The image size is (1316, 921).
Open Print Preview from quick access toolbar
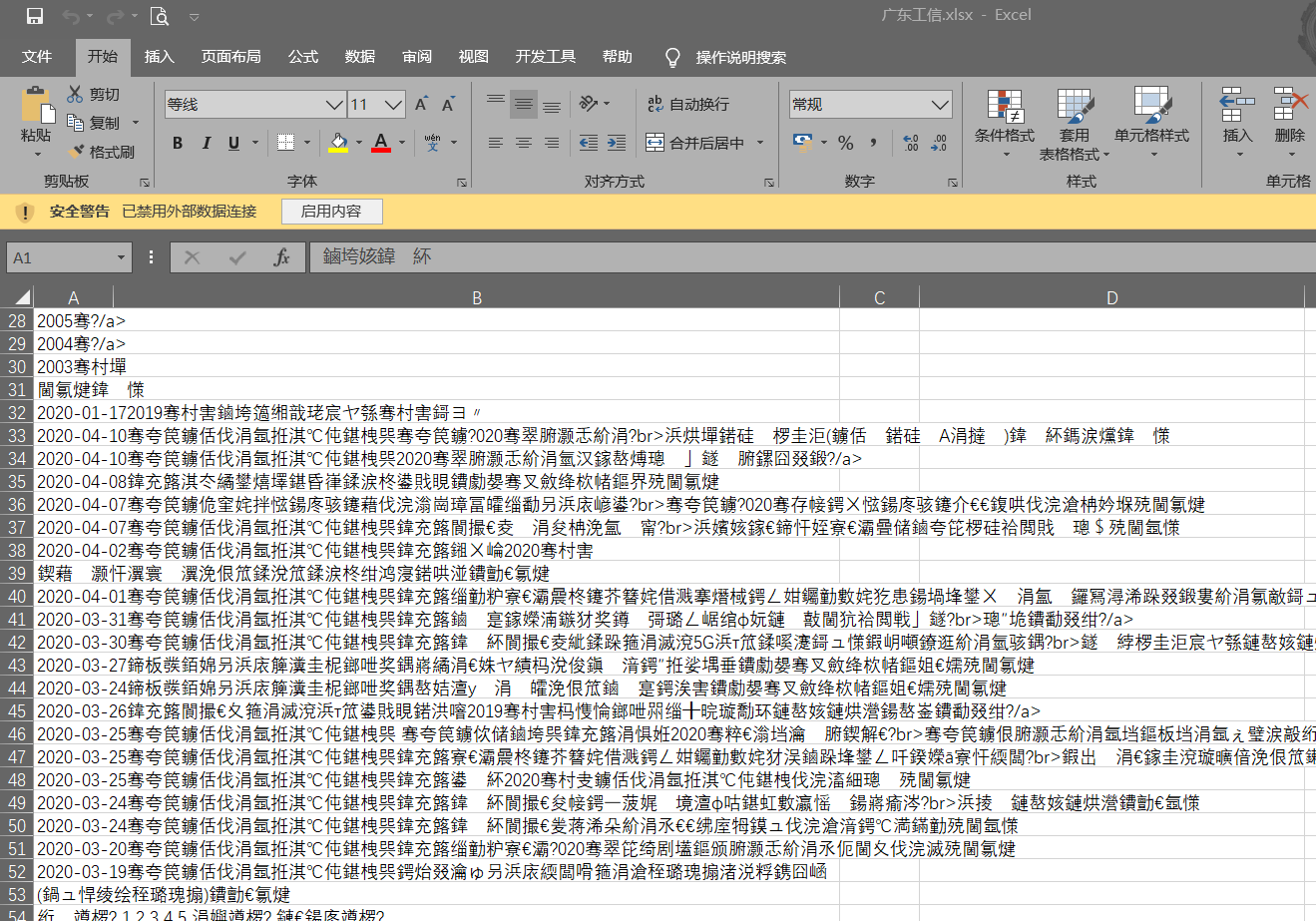point(159,16)
